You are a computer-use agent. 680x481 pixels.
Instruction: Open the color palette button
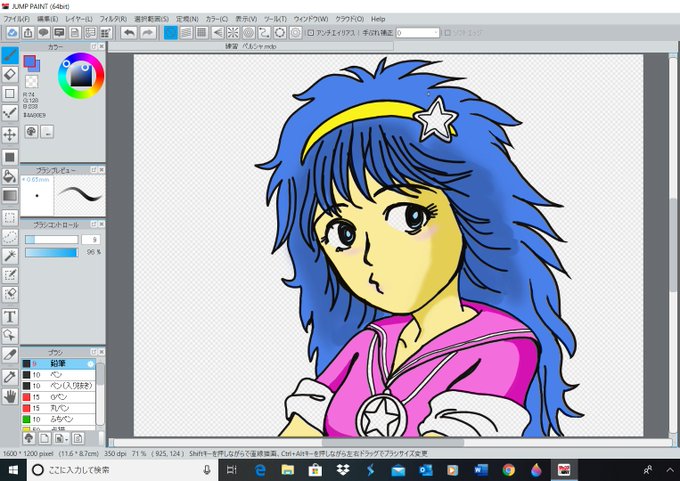[31, 131]
